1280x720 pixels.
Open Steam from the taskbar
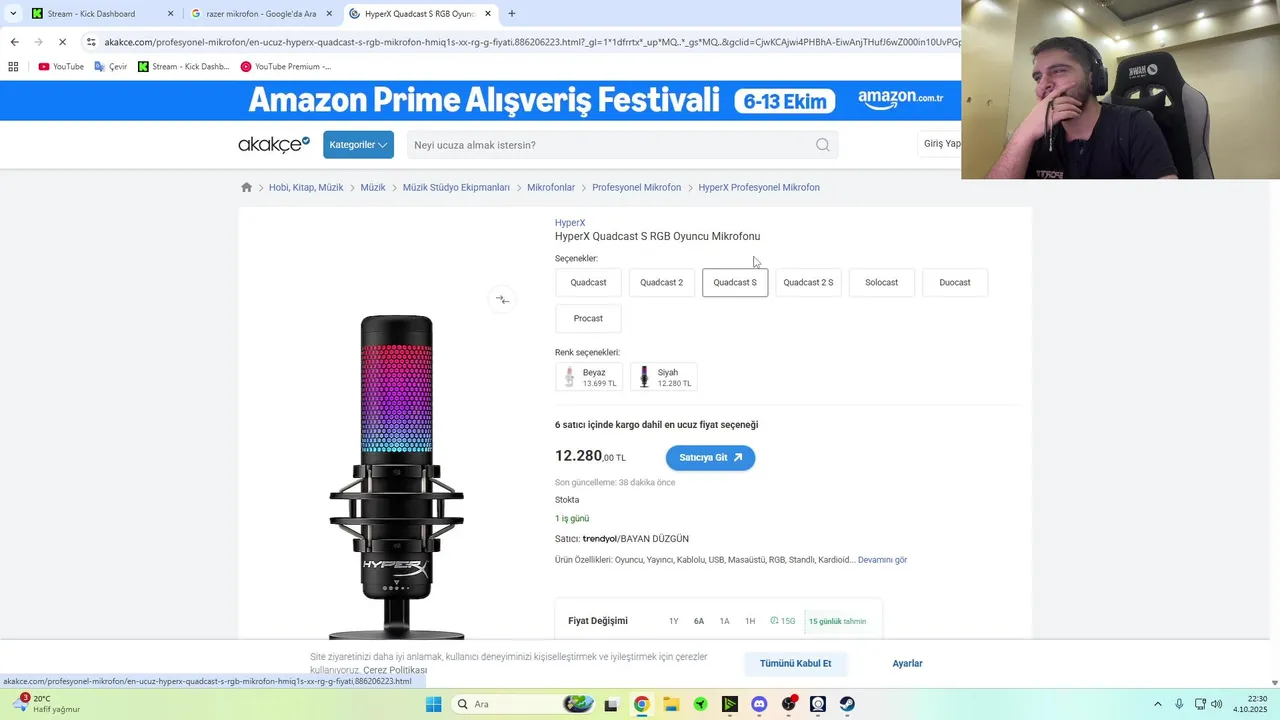(x=847, y=704)
